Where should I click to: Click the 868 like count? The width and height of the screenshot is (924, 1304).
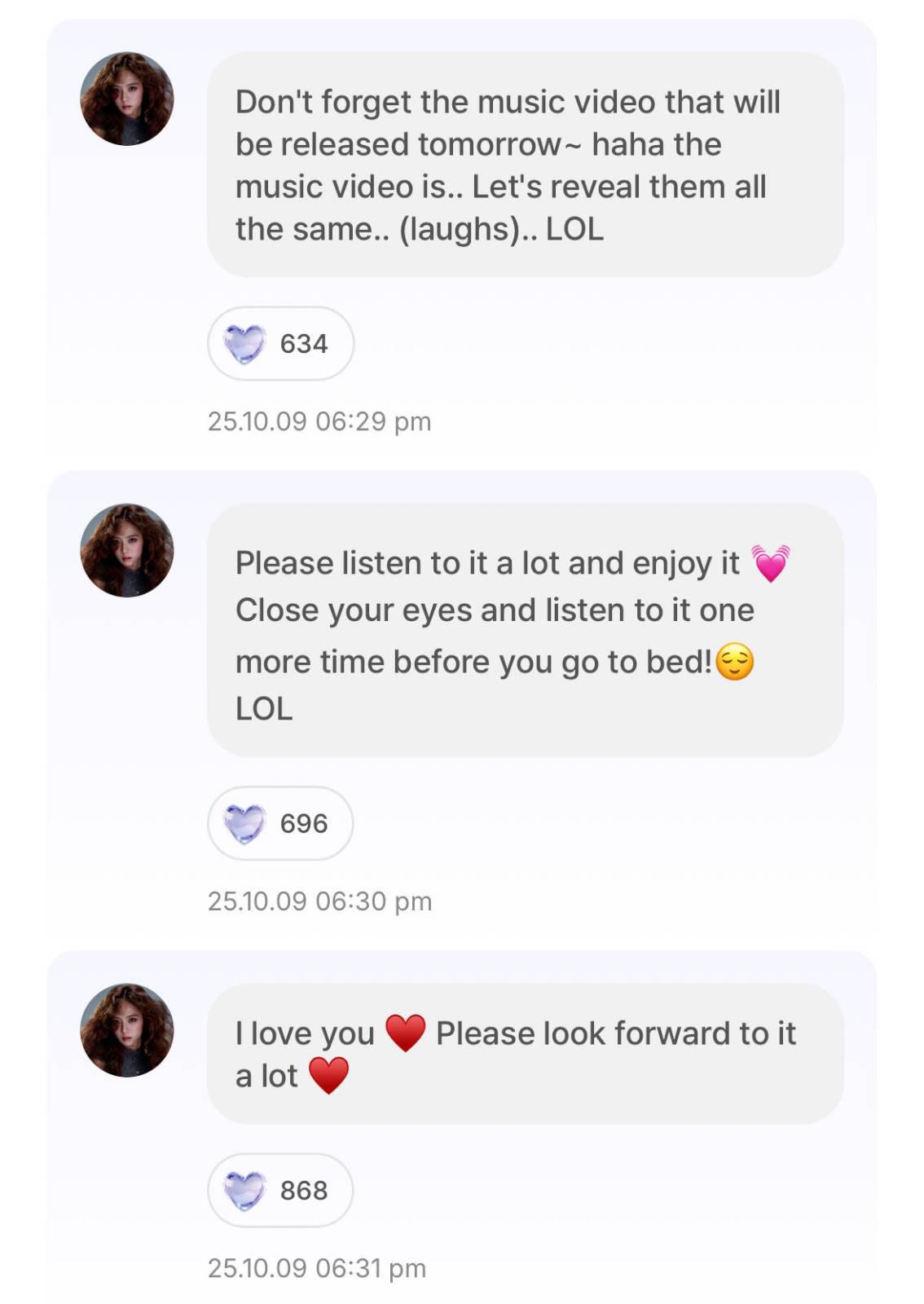click(304, 1191)
